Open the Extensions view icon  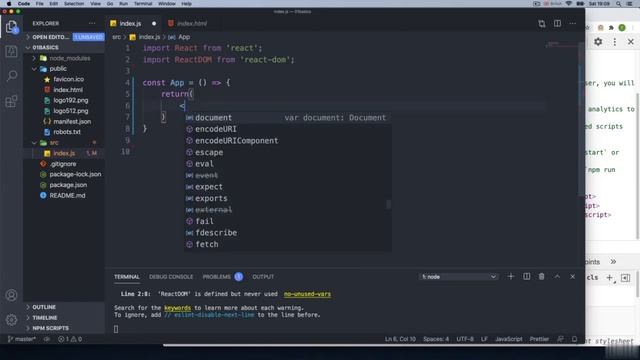pyautogui.click(x=11, y=101)
